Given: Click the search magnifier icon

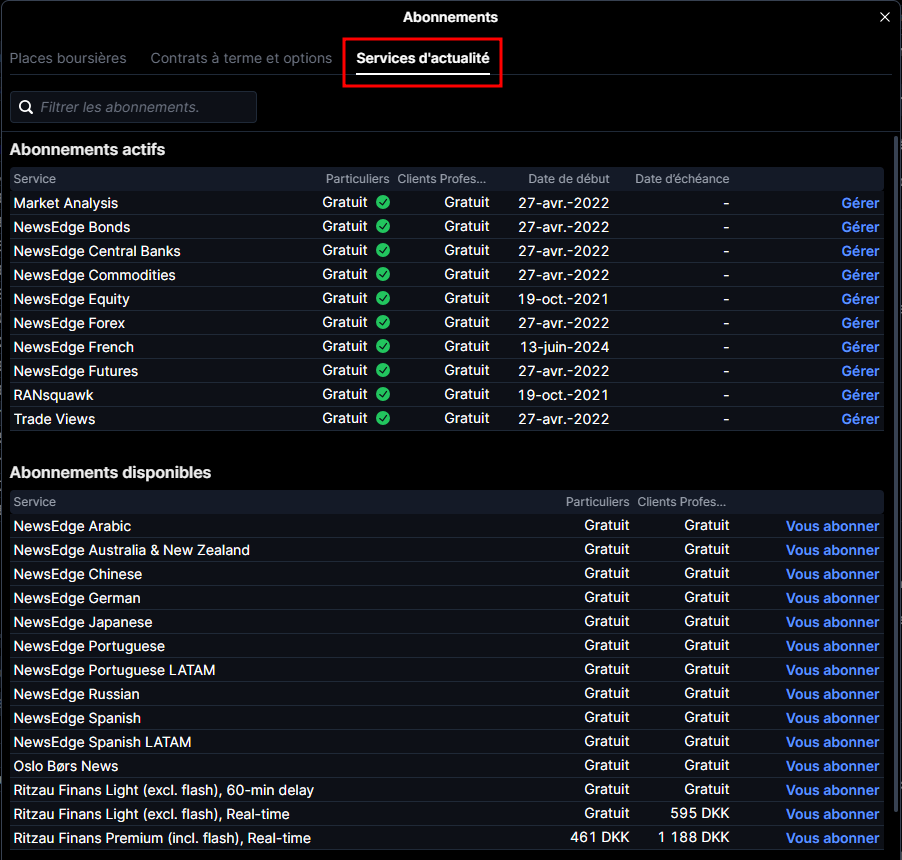Looking at the screenshot, I should click(26, 107).
